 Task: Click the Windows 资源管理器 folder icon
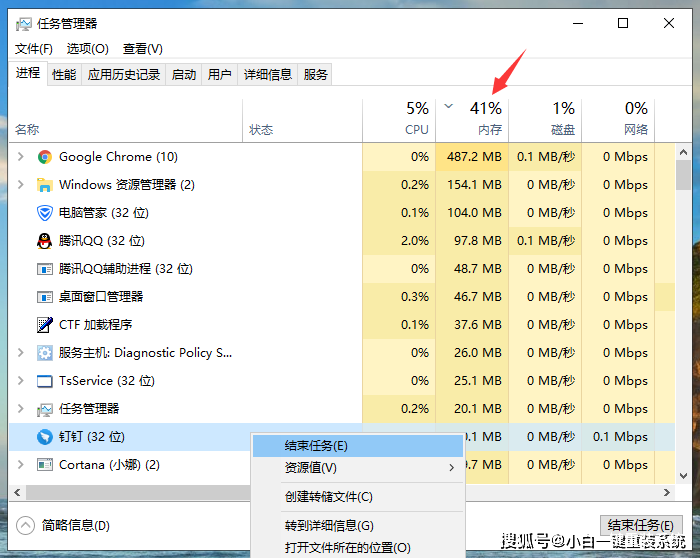(45, 185)
